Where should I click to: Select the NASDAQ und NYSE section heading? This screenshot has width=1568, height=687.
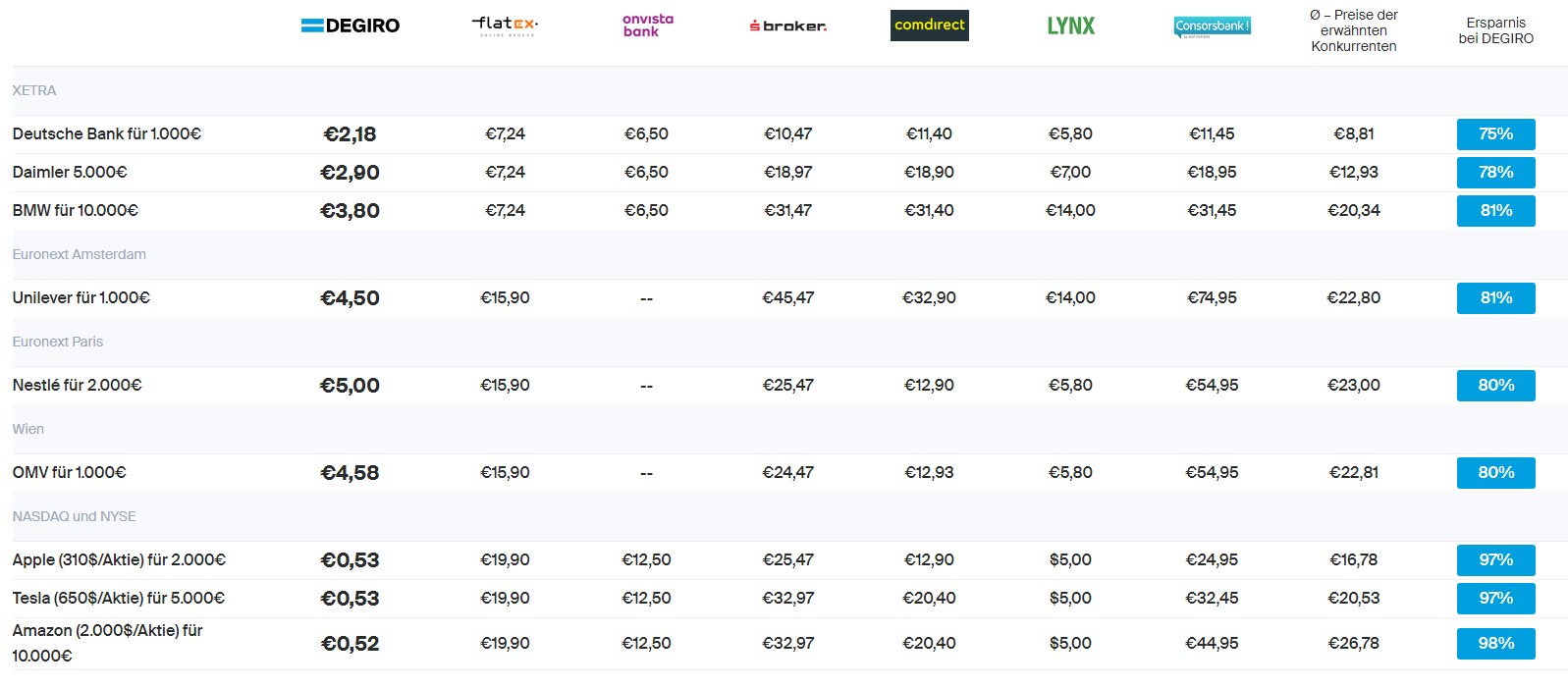coord(75,517)
